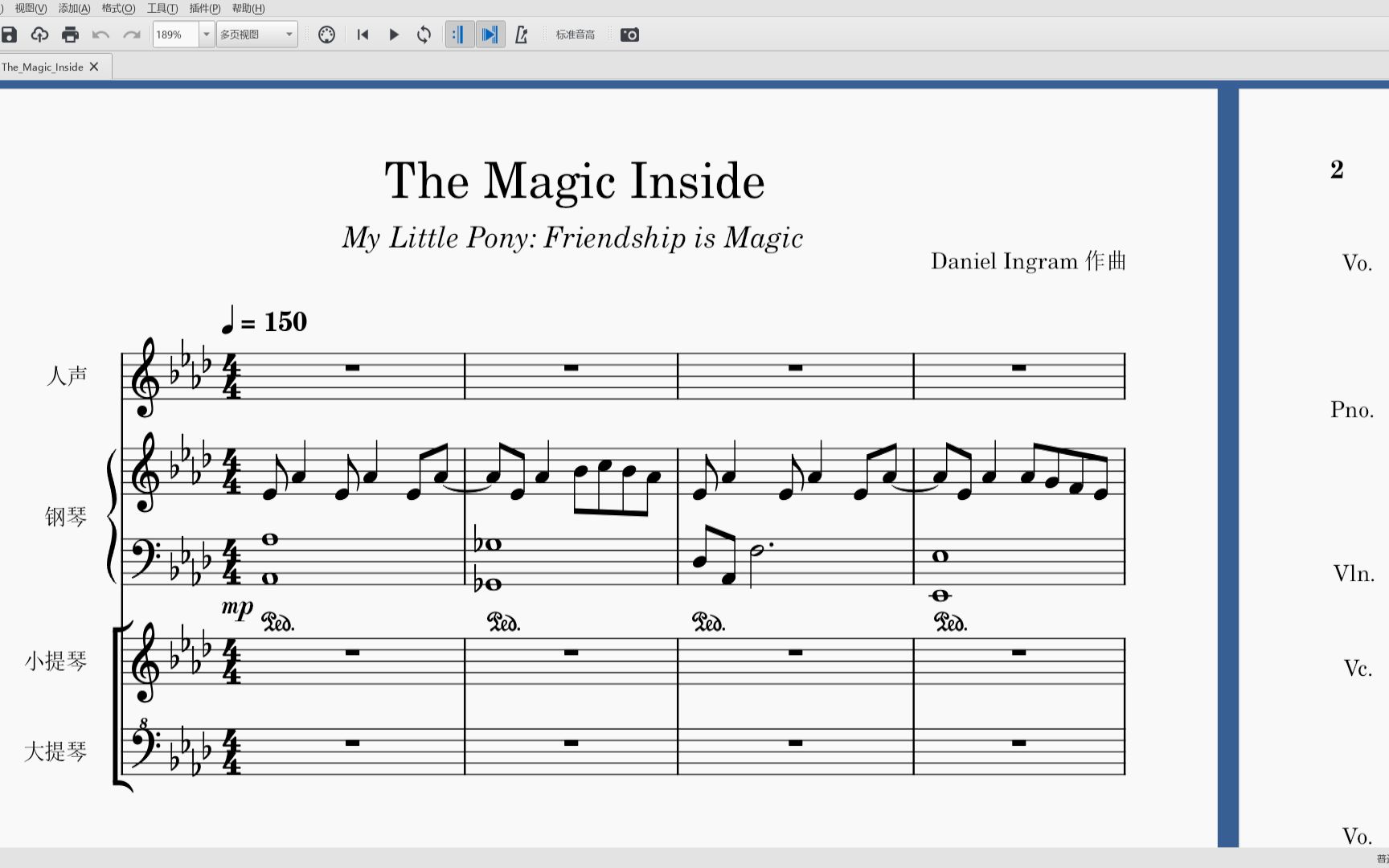Viewport: 1389px width, 868px height.
Task: Start playback with the play button
Action: (394, 35)
